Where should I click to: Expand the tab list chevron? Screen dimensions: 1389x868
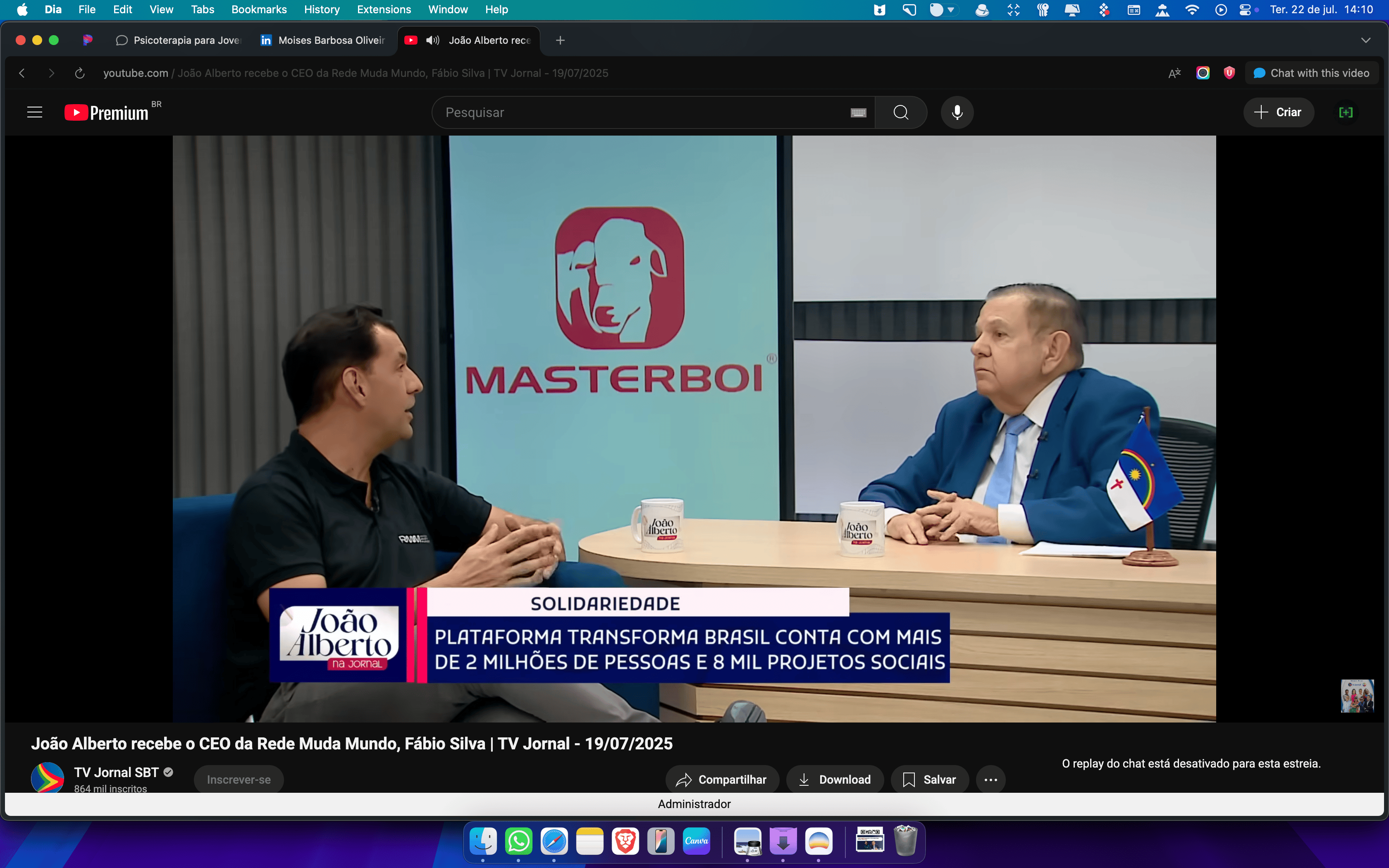(x=1365, y=40)
